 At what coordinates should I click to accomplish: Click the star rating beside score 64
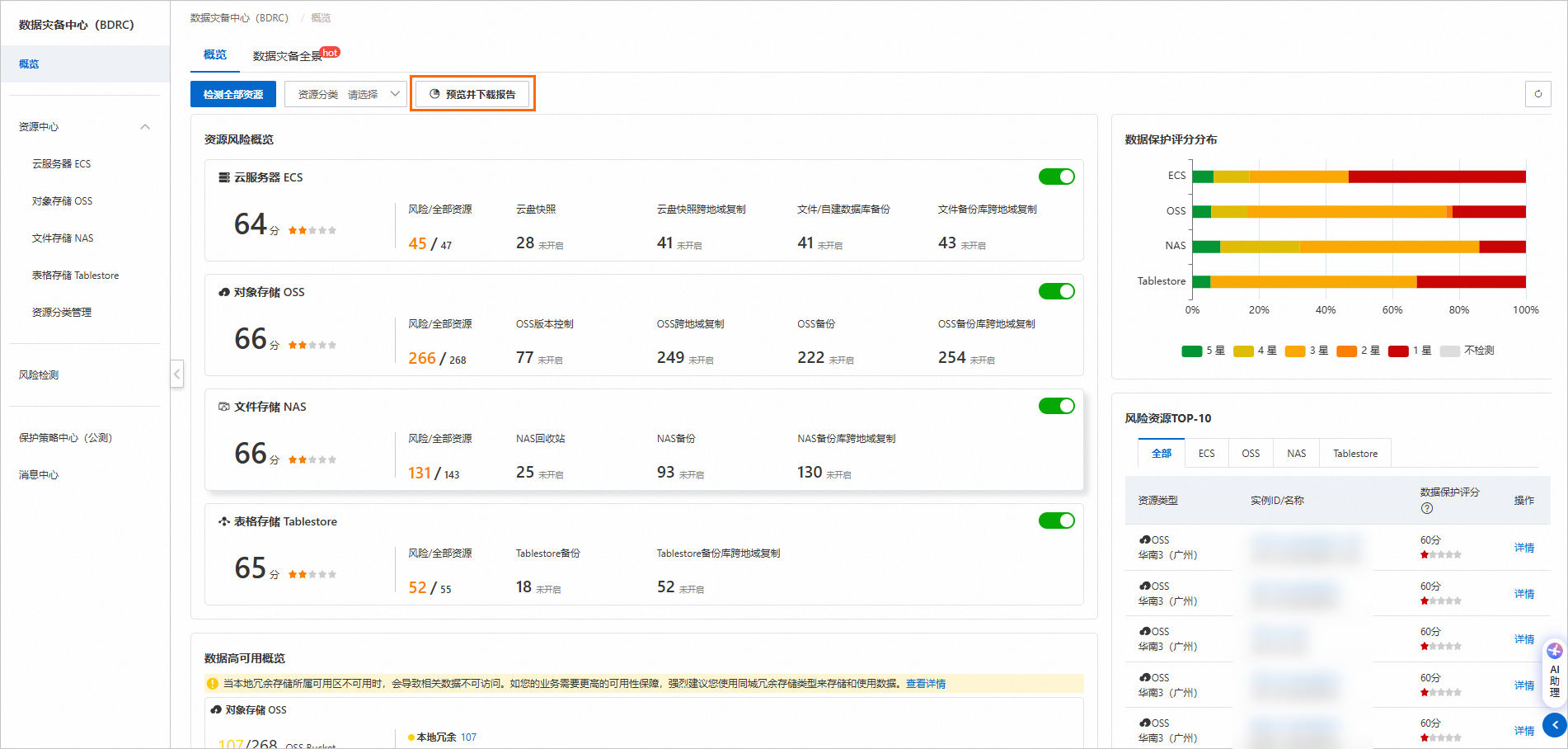(312, 230)
